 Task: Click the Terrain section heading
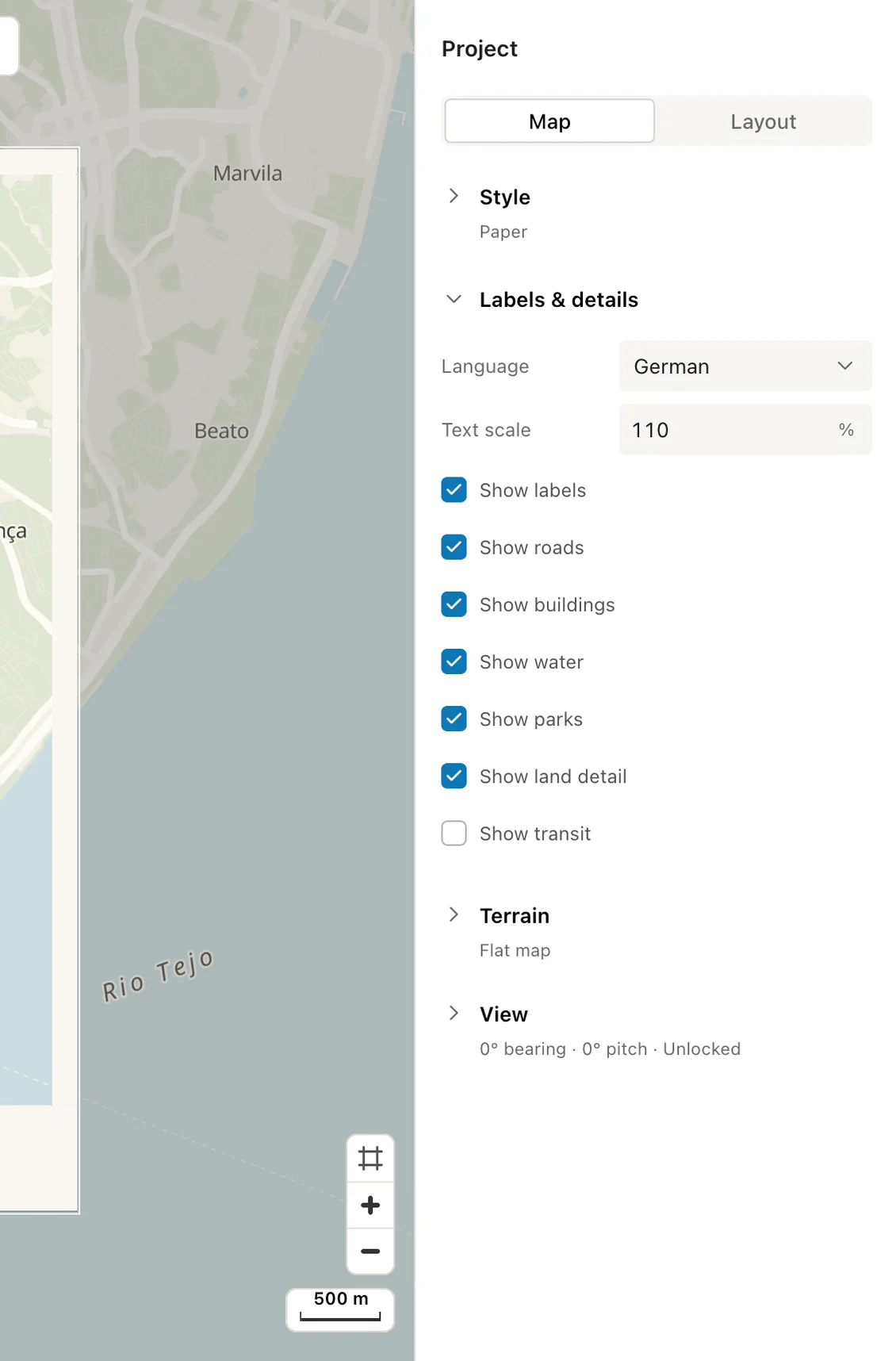coord(515,915)
